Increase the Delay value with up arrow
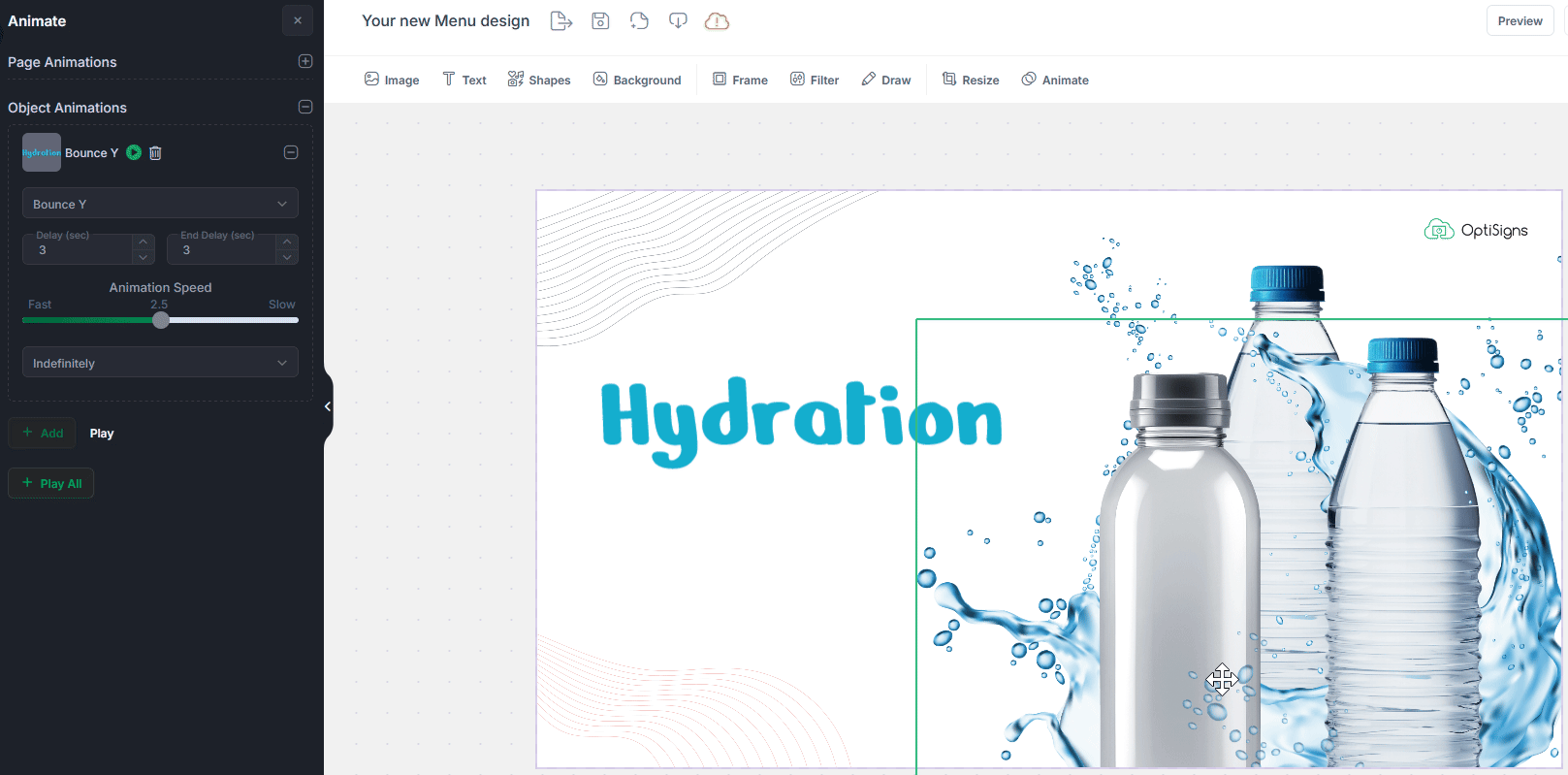 144,242
